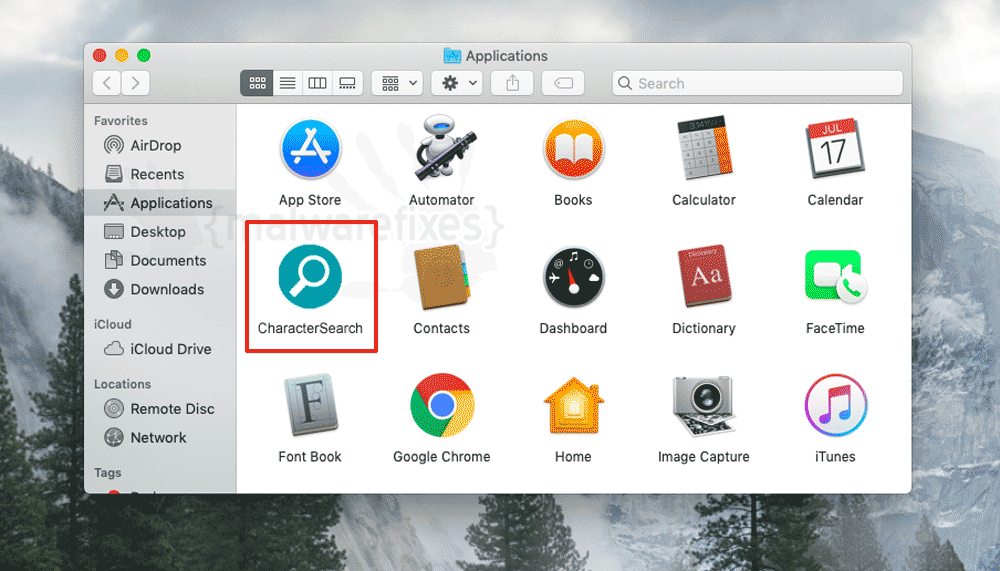Click the CharacterSearch app name label
Viewport: 1000px width, 571px height.
click(310, 328)
